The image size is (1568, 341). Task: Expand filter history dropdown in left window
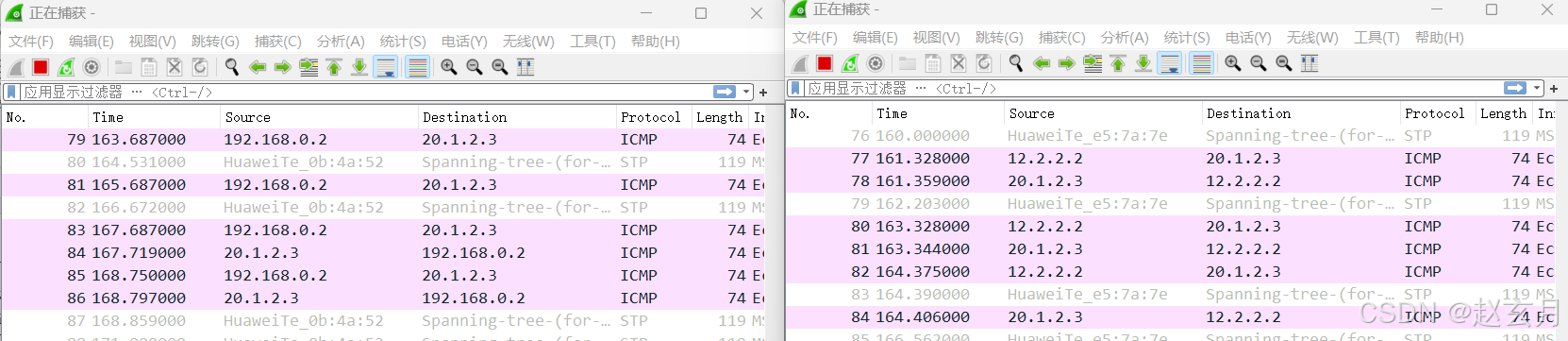click(x=746, y=92)
